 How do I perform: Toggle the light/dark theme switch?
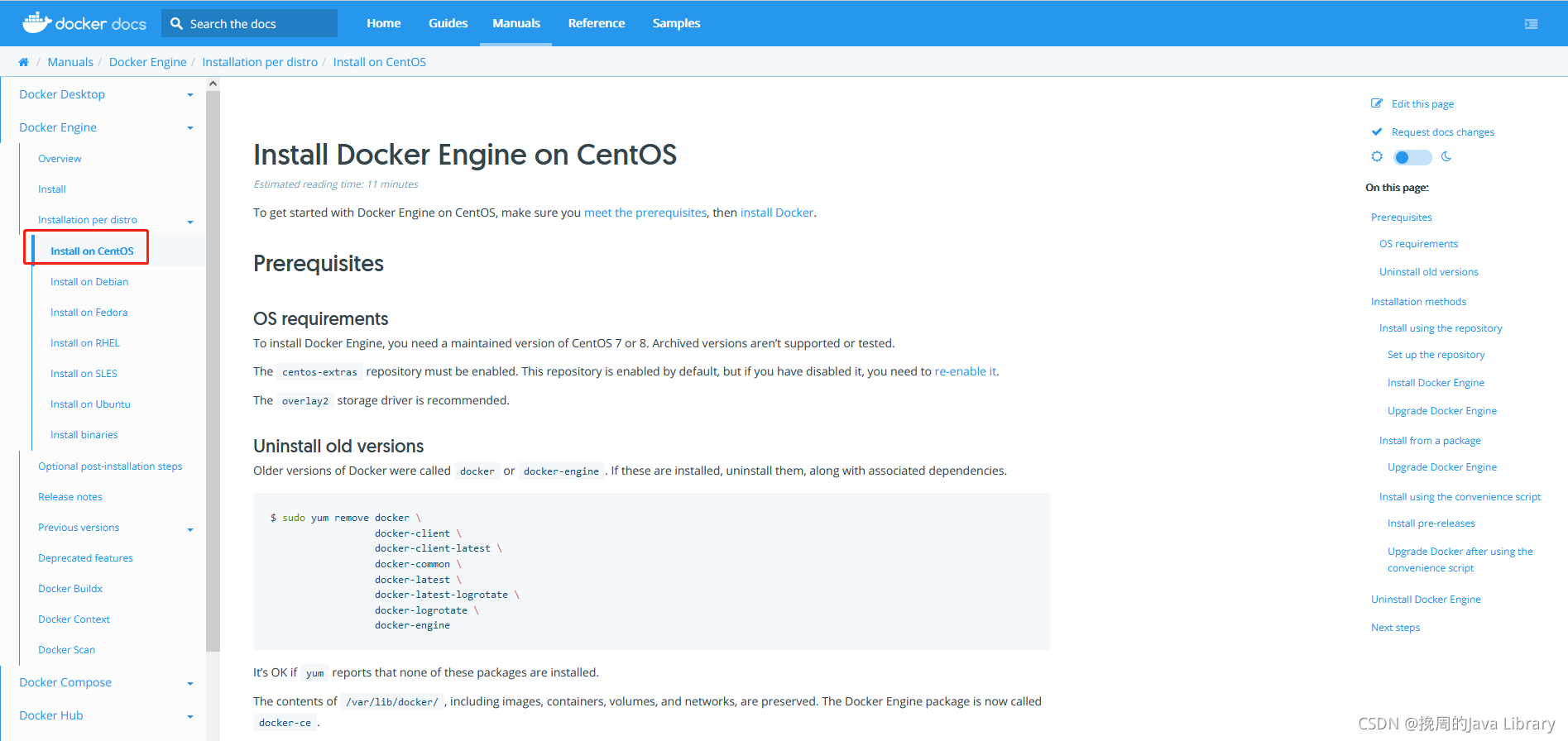pos(1412,157)
